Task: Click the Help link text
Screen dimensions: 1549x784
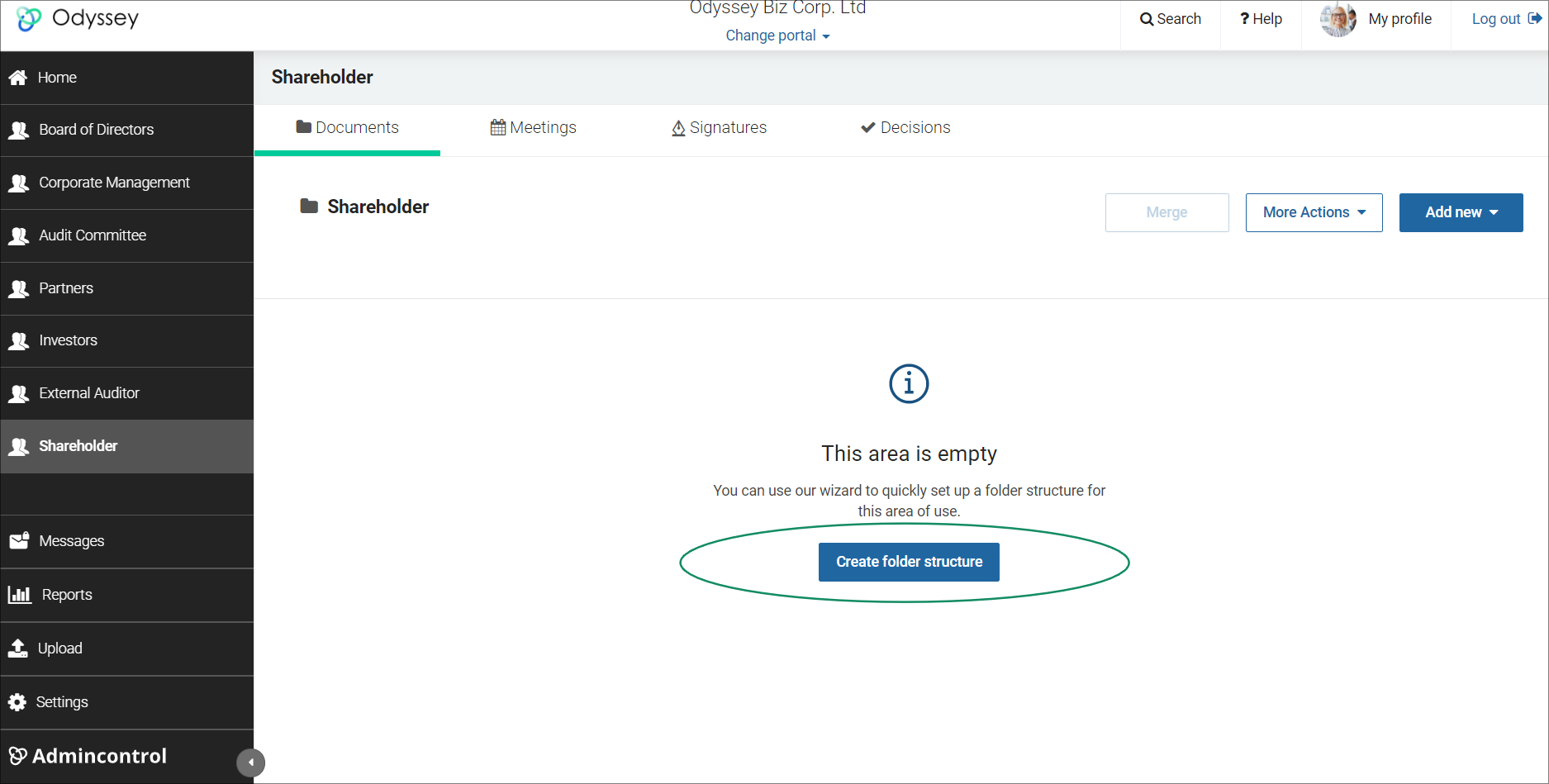Action: (x=1267, y=19)
